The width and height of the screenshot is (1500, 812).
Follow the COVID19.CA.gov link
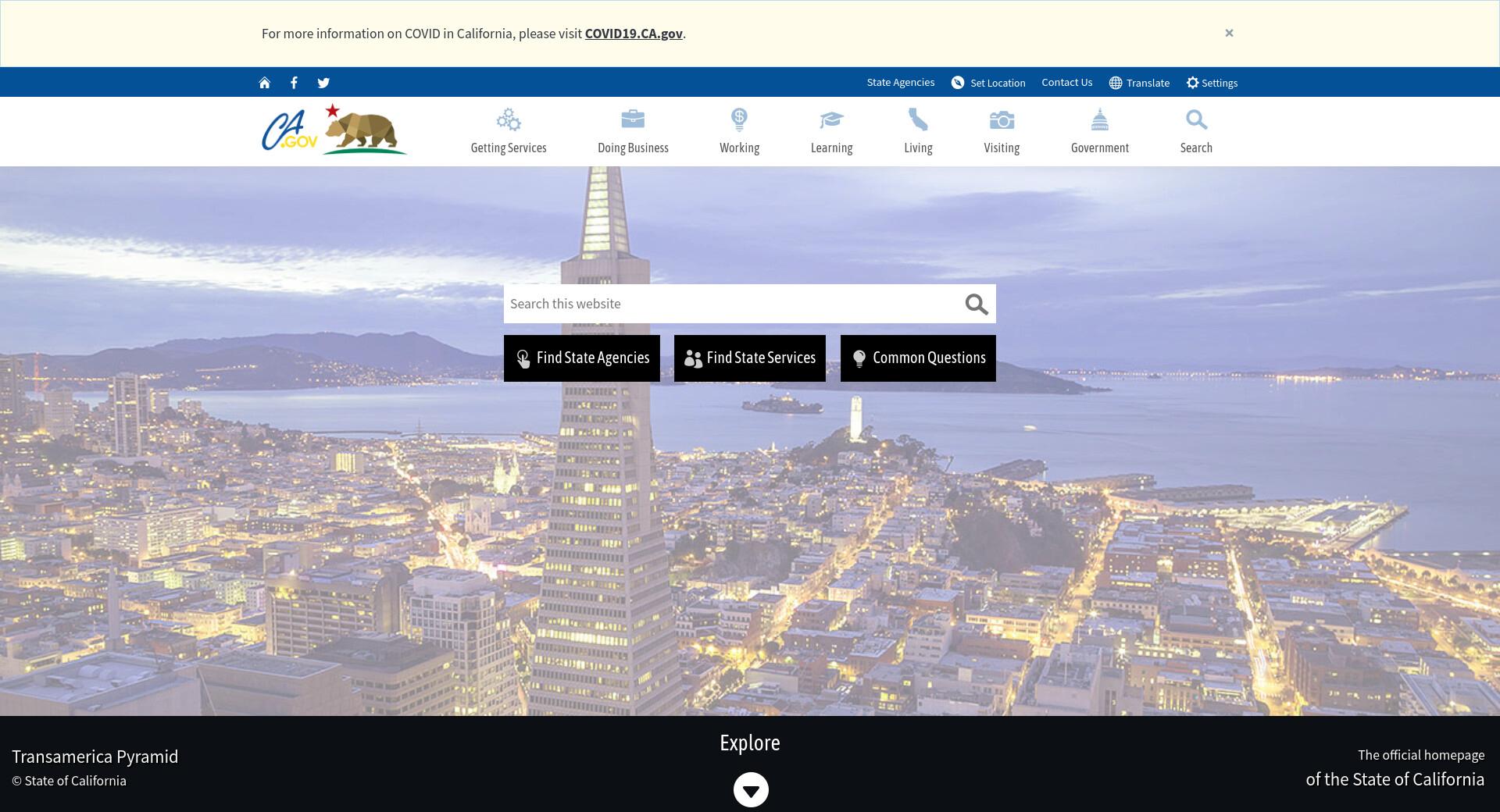tap(634, 34)
